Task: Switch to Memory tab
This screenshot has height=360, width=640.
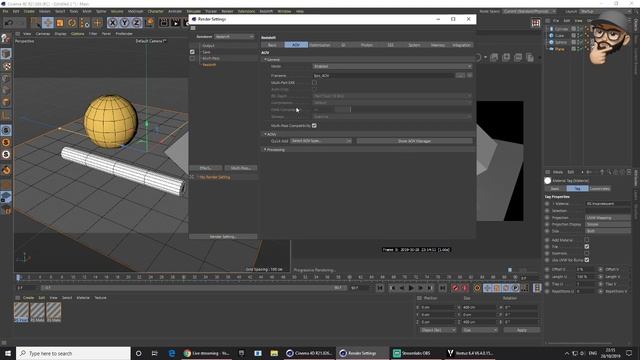Action: [438, 45]
